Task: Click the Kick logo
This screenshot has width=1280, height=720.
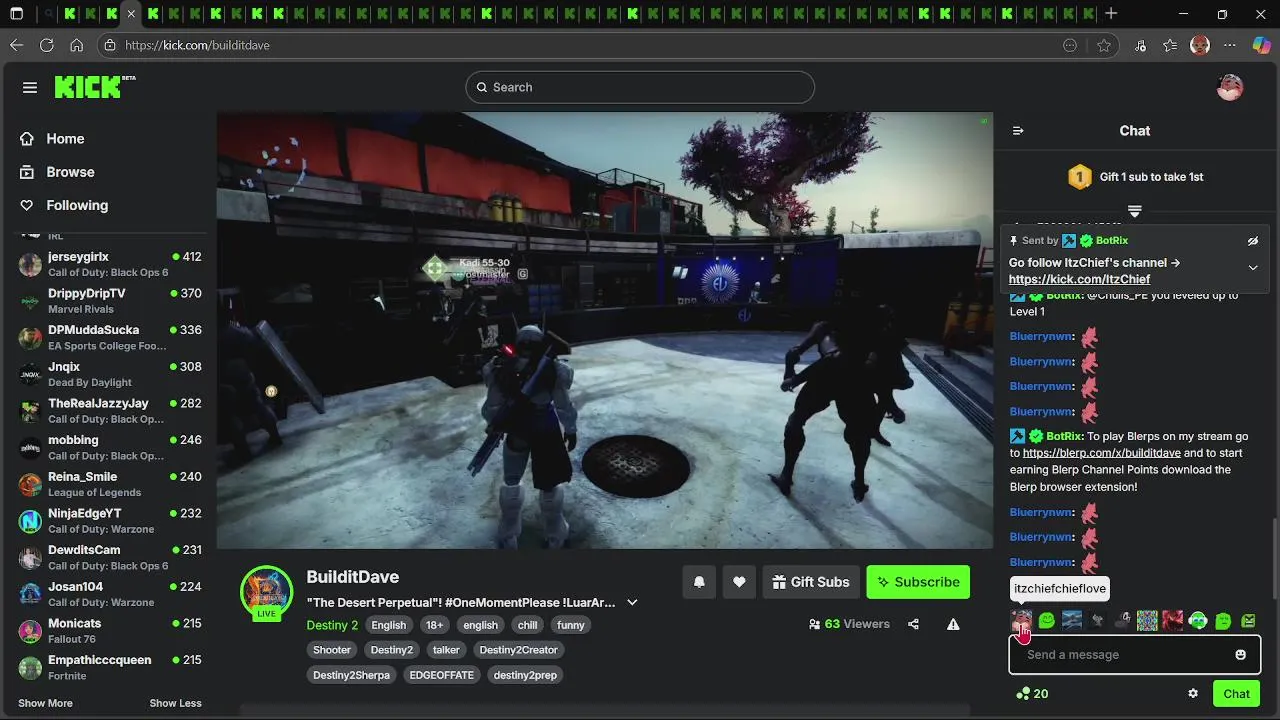Action: tap(94, 87)
